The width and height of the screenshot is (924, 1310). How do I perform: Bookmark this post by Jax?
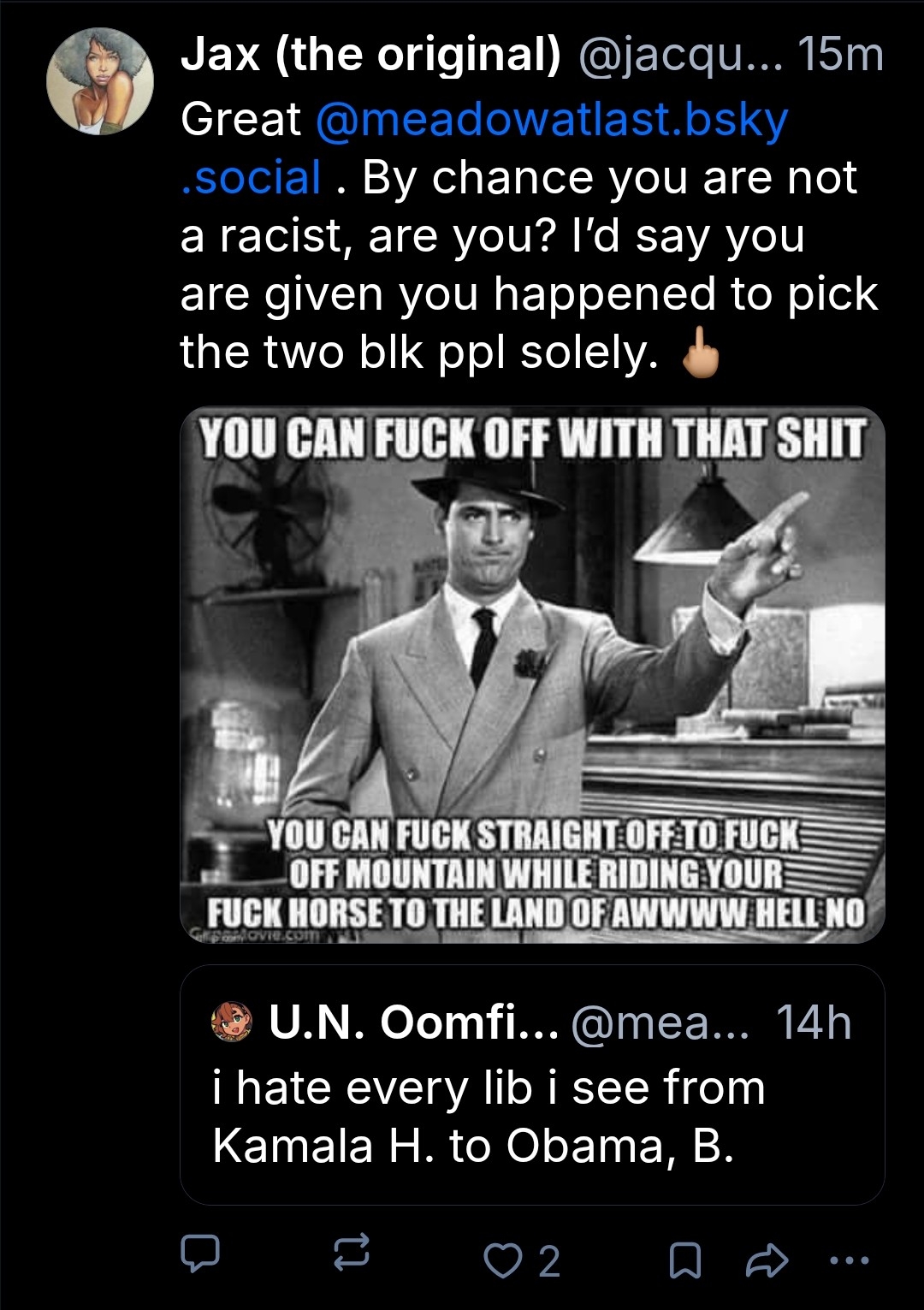point(684,1260)
